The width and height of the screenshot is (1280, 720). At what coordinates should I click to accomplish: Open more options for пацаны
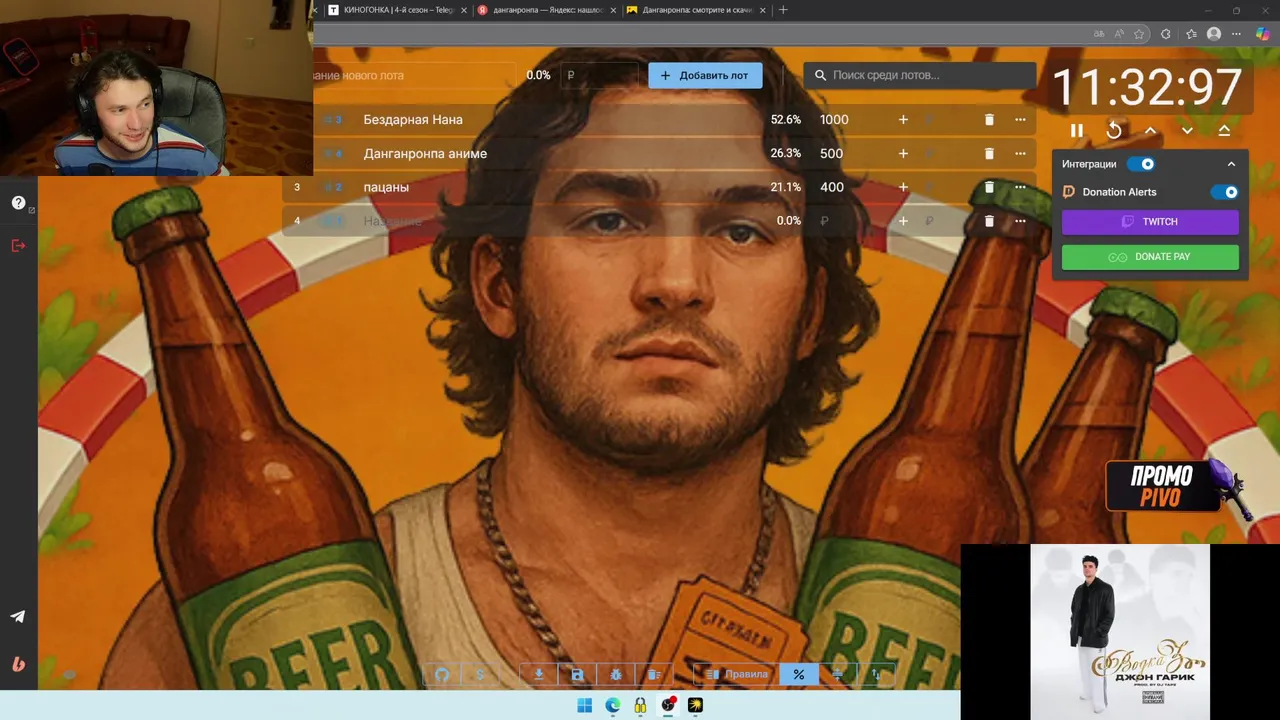click(1020, 187)
